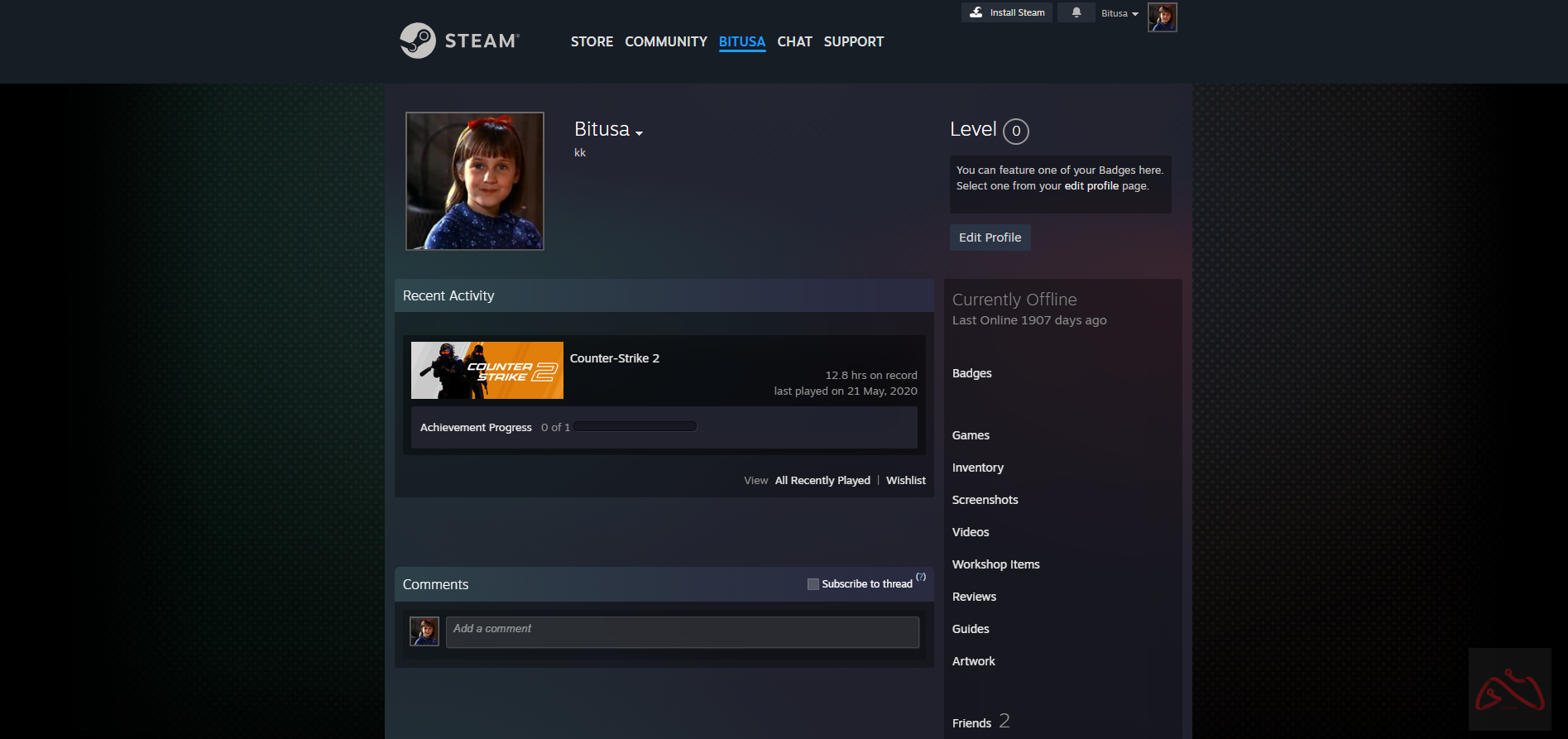Screen dimensions: 1568x739
Task: Click the Edit Profile button
Action: pyautogui.click(x=990, y=238)
